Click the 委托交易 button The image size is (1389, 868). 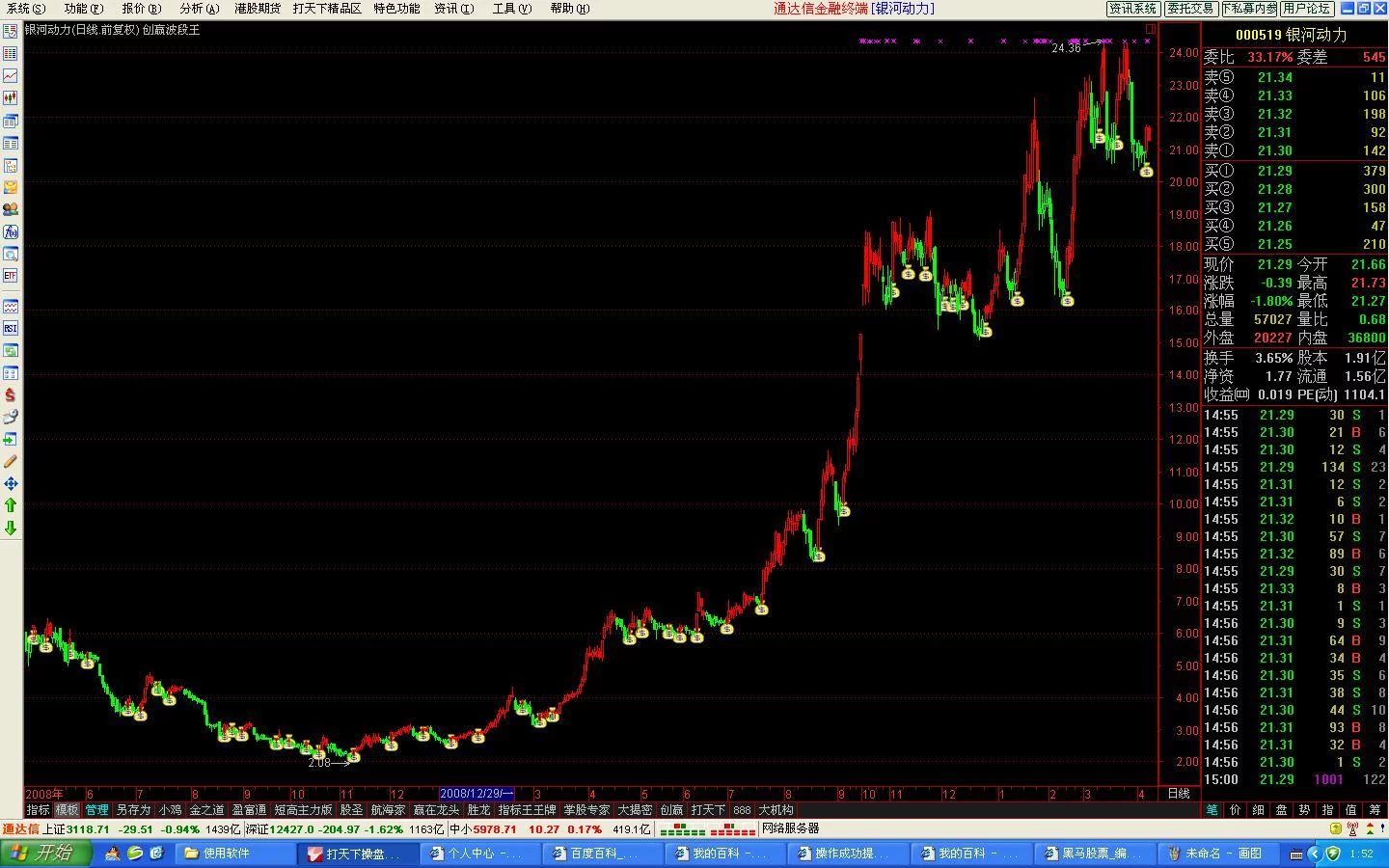tap(1190, 9)
